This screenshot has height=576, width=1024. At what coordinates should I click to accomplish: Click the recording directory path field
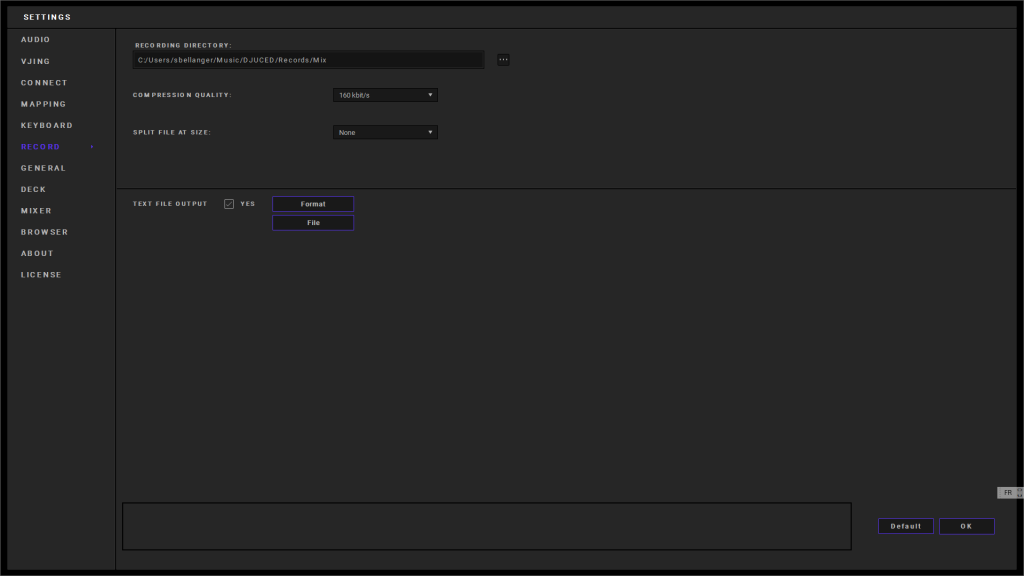coord(308,60)
